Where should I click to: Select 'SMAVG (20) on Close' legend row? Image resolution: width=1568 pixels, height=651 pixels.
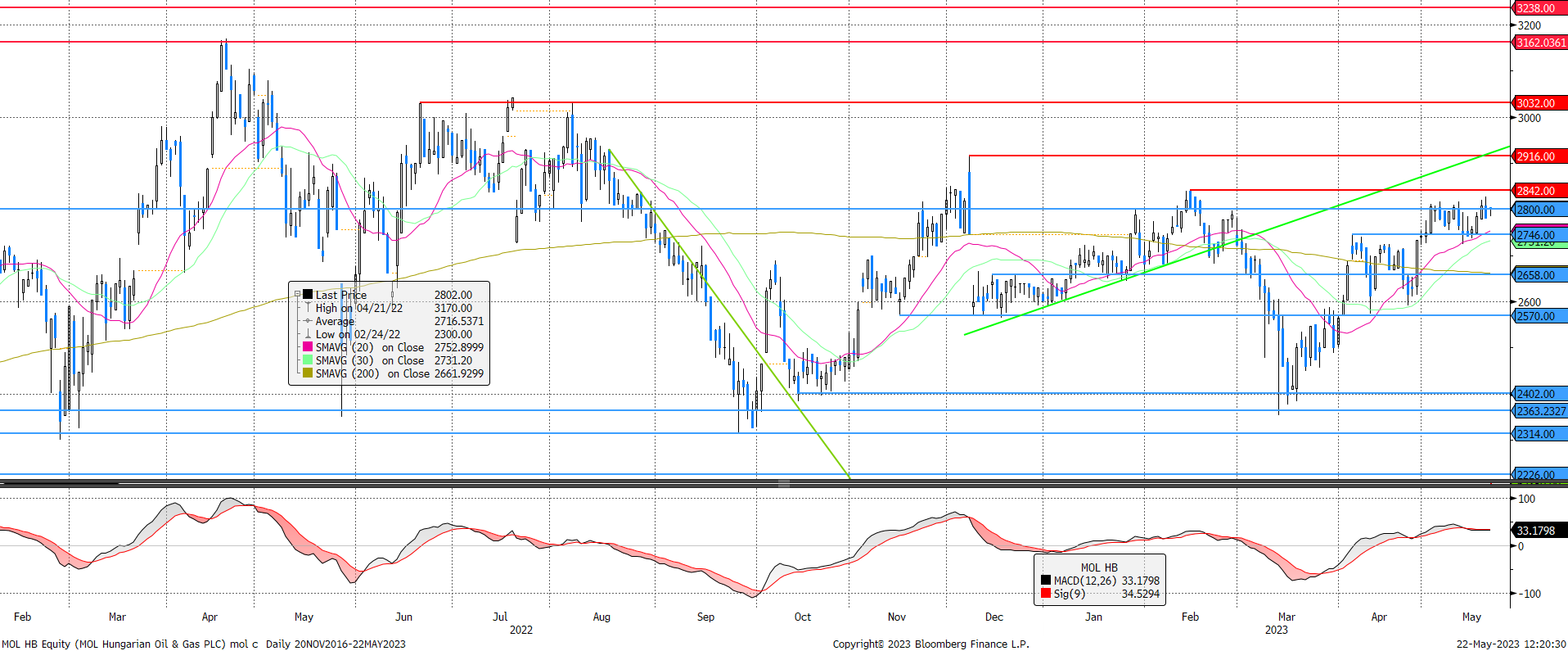(370, 347)
